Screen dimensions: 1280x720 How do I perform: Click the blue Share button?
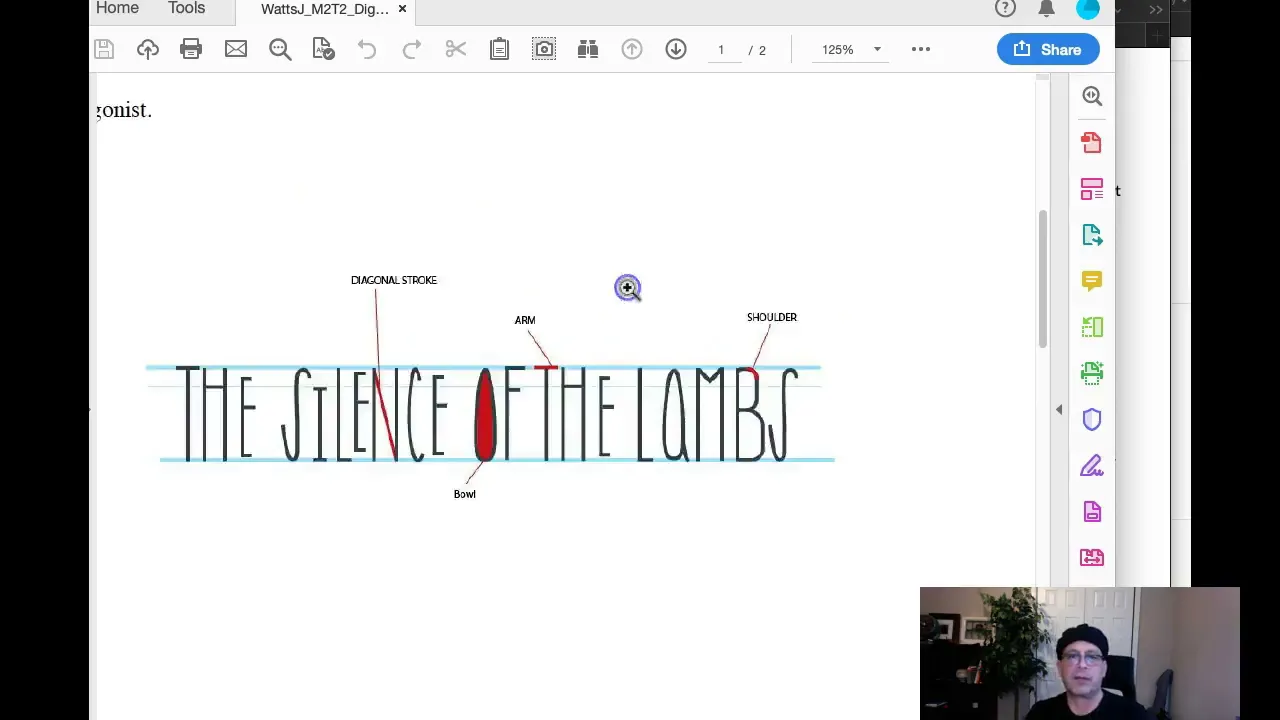(x=1048, y=49)
